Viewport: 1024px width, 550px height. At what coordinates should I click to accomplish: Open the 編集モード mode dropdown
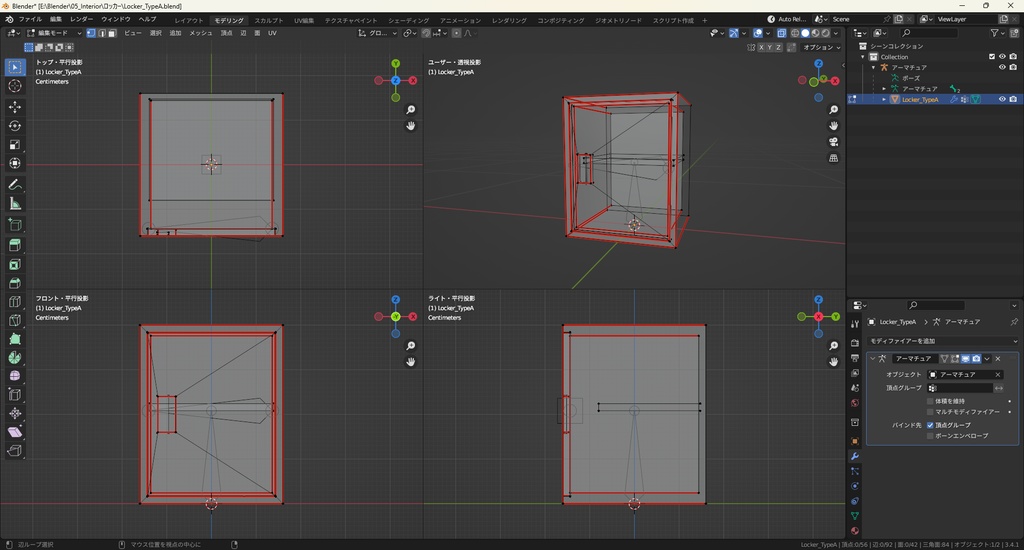click(x=55, y=33)
